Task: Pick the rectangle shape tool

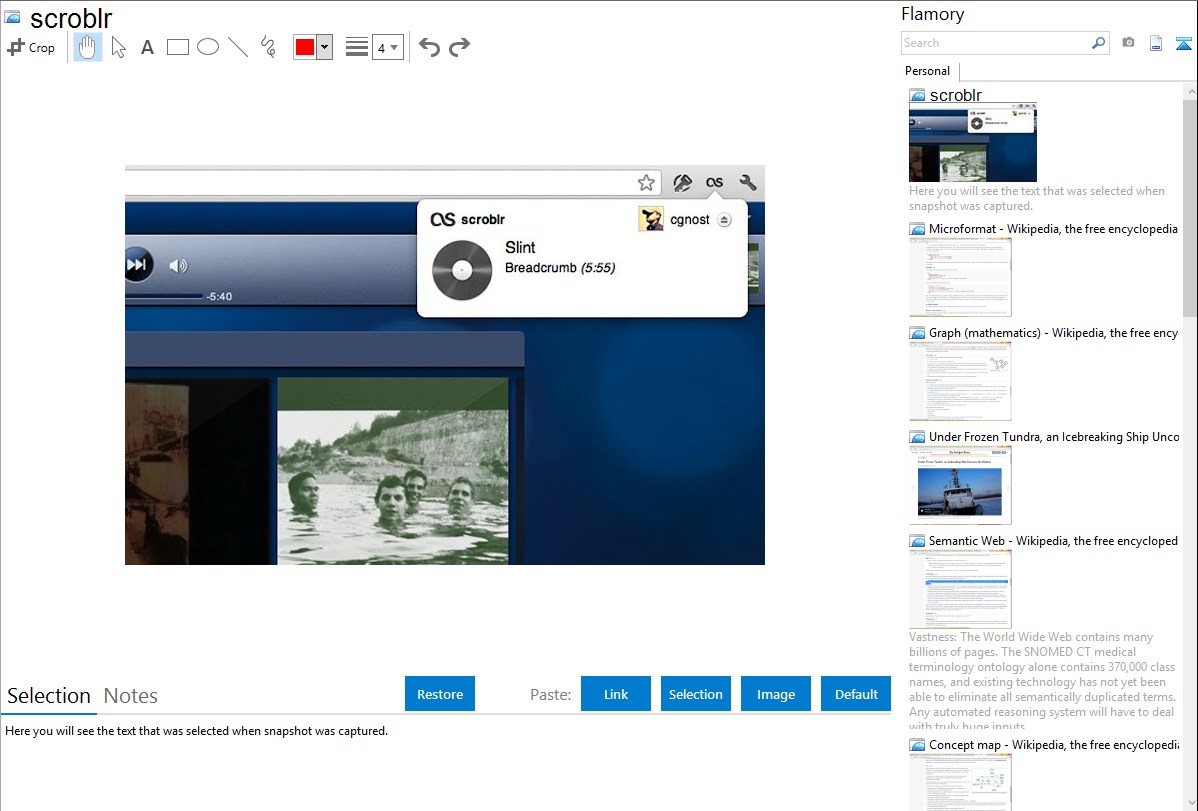Action: tap(177, 47)
